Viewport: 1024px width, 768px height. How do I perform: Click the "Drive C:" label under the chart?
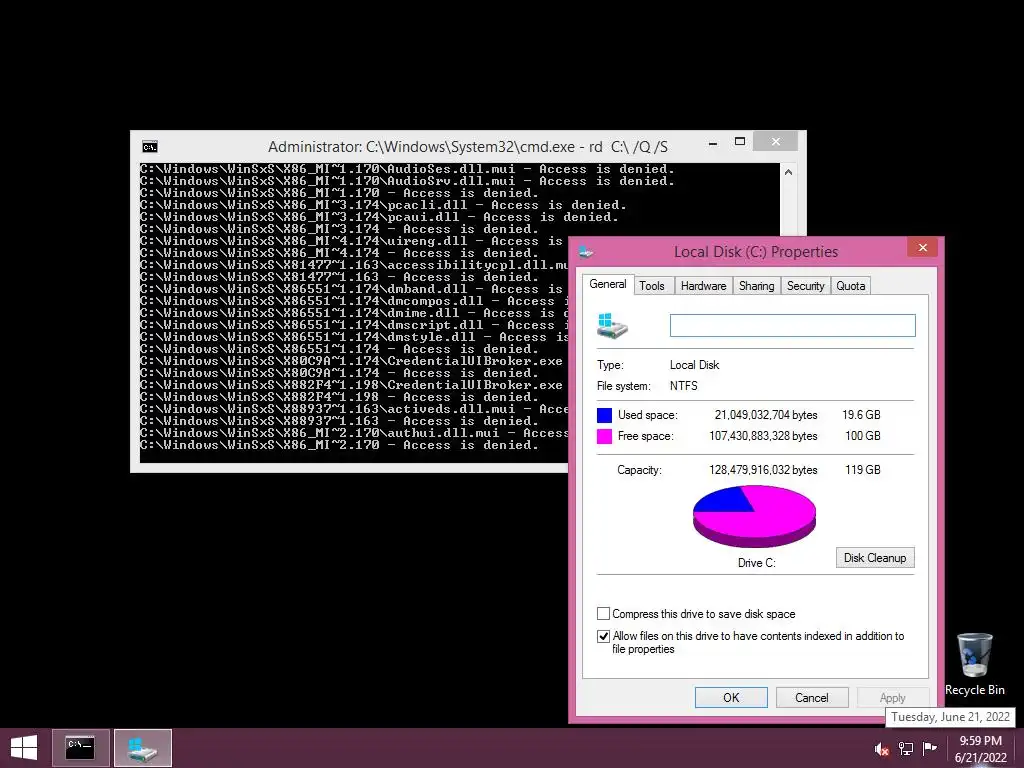(x=756, y=563)
